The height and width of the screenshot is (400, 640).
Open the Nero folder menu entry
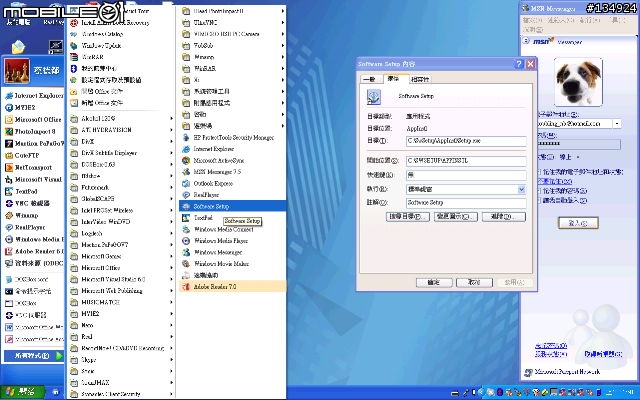[x=121, y=325]
